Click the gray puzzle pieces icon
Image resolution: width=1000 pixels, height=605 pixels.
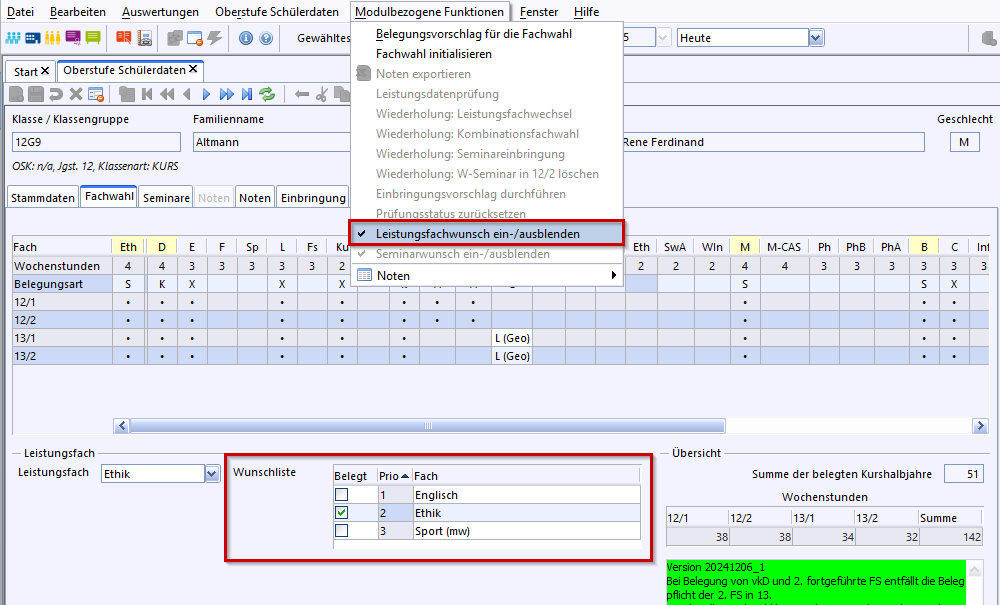tap(175, 38)
